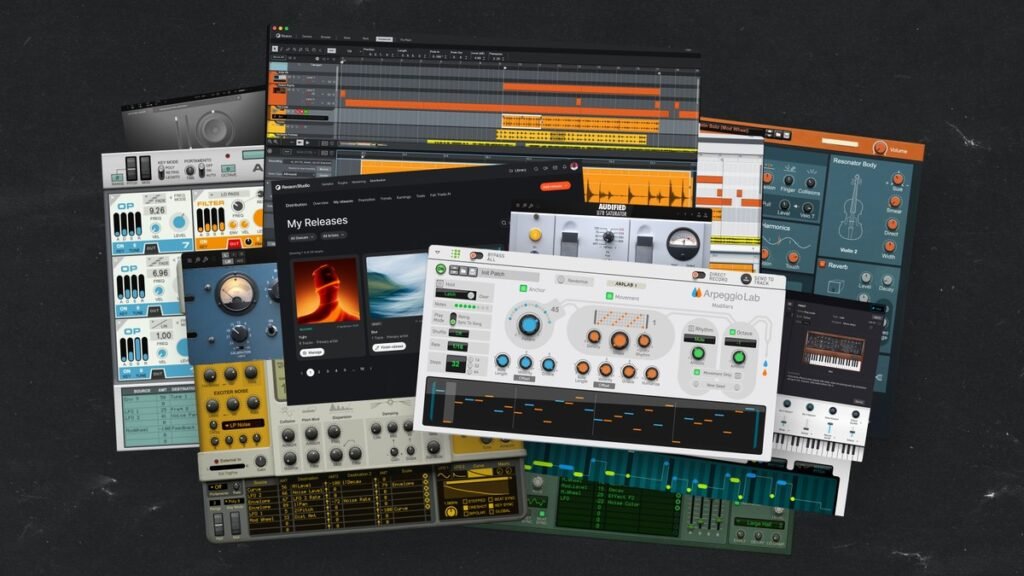Click Offset button under orange knobs
The width and height of the screenshot is (1024, 576).
click(604, 385)
